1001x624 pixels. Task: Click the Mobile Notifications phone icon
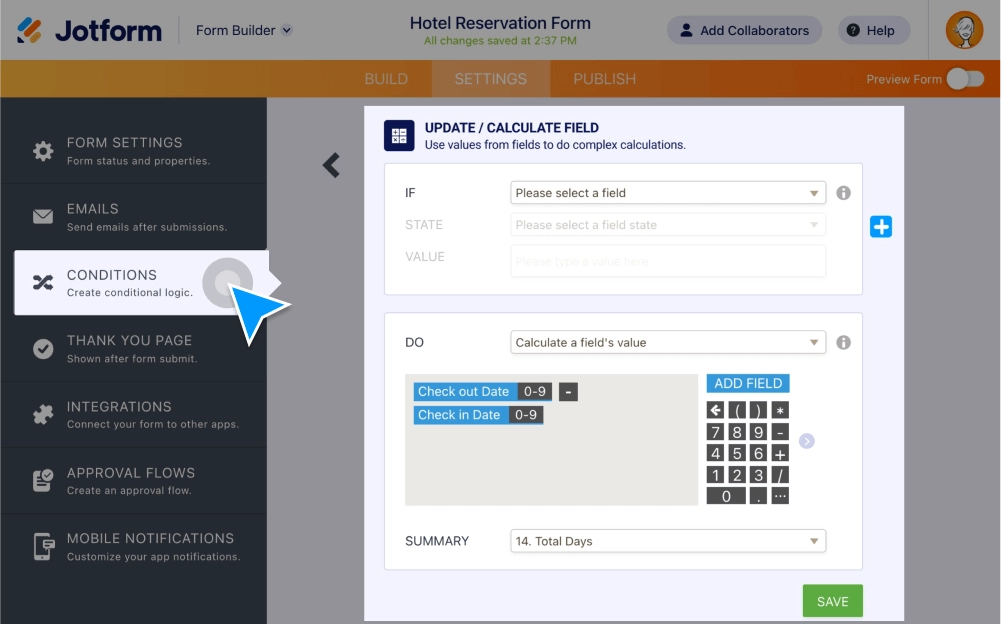(x=42, y=546)
